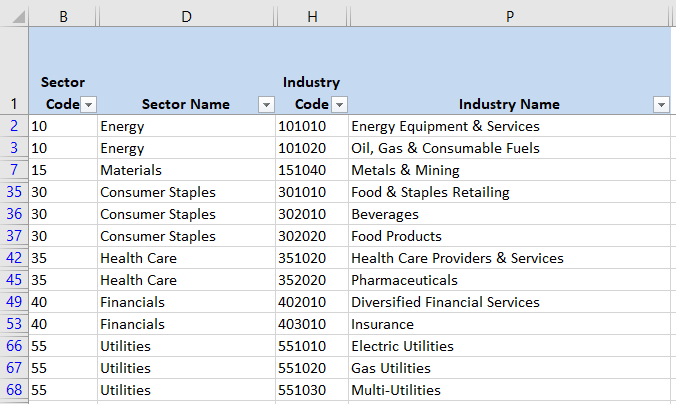676x404 pixels.
Task: Select row 49 header
Action: [14, 302]
